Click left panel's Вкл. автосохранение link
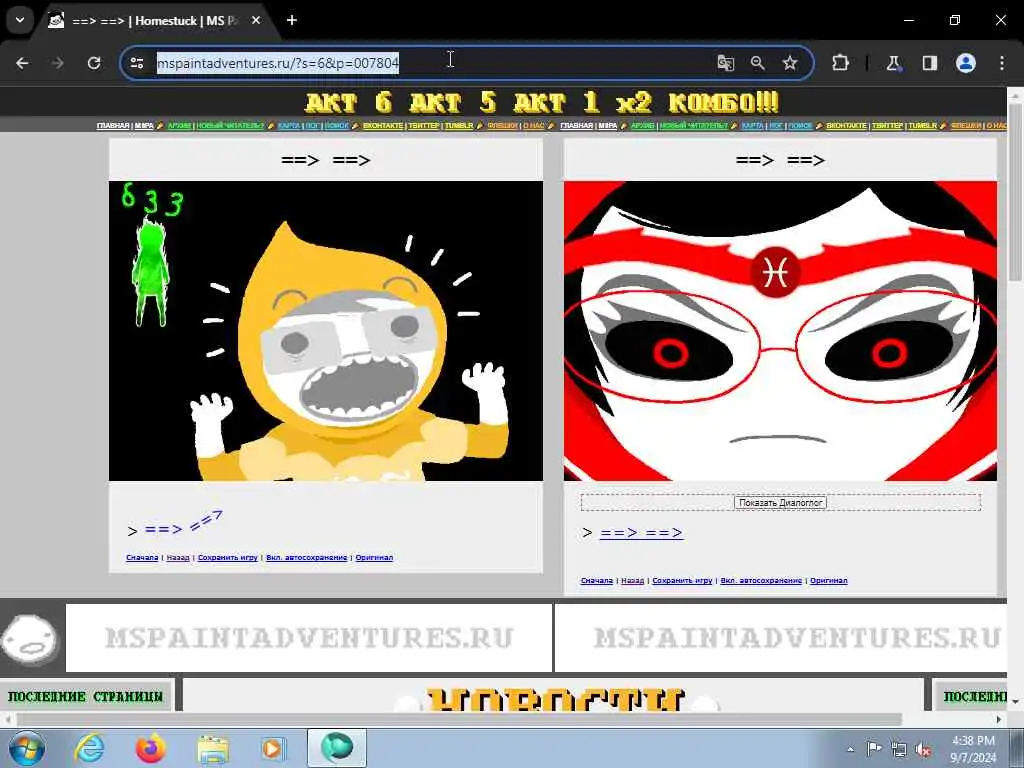Image resolution: width=1024 pixels, height=768 pixels. (306, 558)
